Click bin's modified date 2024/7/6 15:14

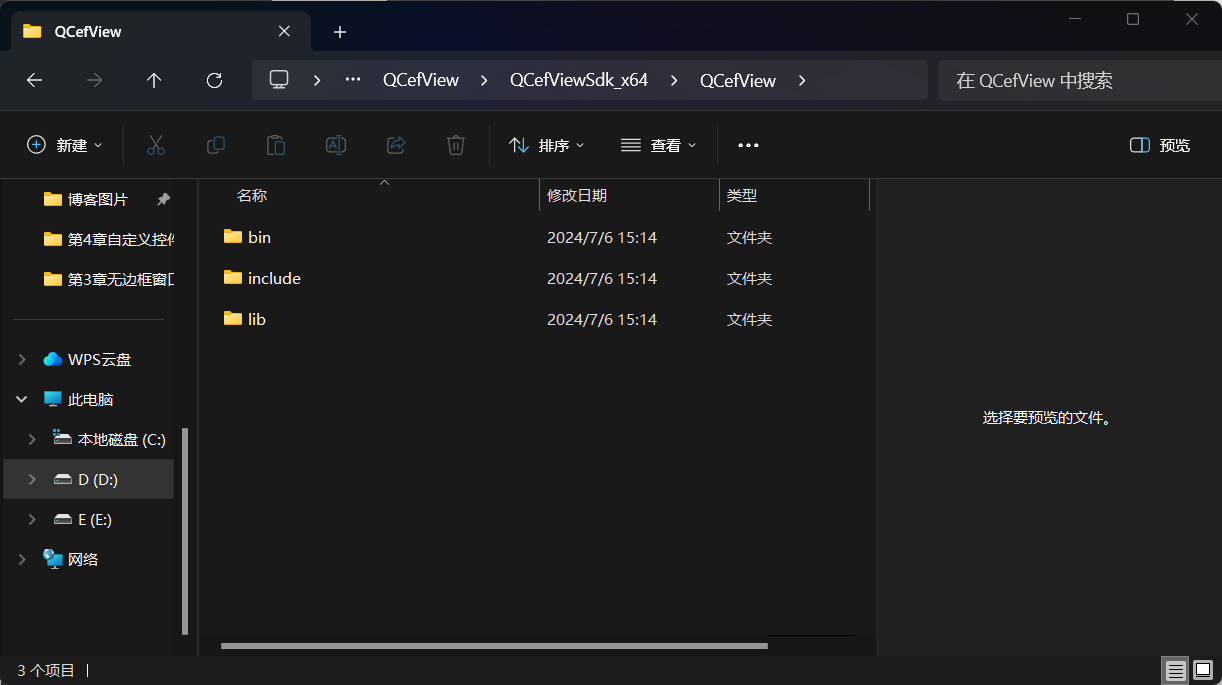point(602,237)
